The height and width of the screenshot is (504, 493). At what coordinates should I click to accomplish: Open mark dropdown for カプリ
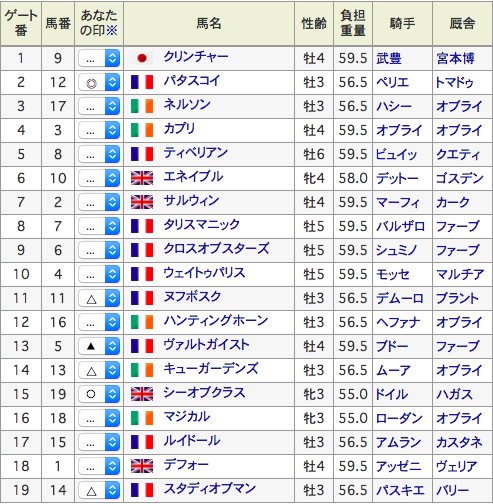99,131
